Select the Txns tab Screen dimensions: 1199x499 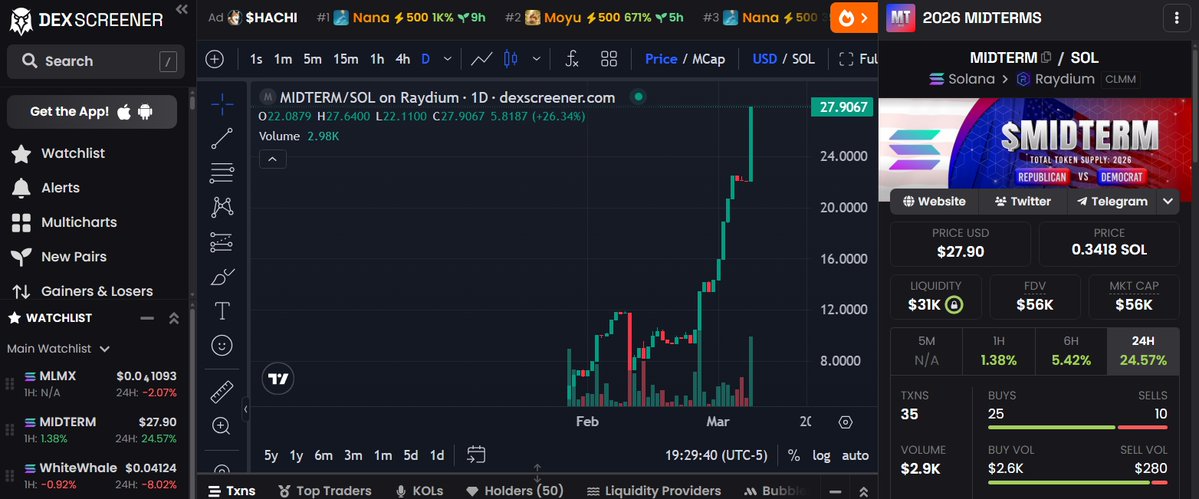pyautogui.click(x=231, y=491)
